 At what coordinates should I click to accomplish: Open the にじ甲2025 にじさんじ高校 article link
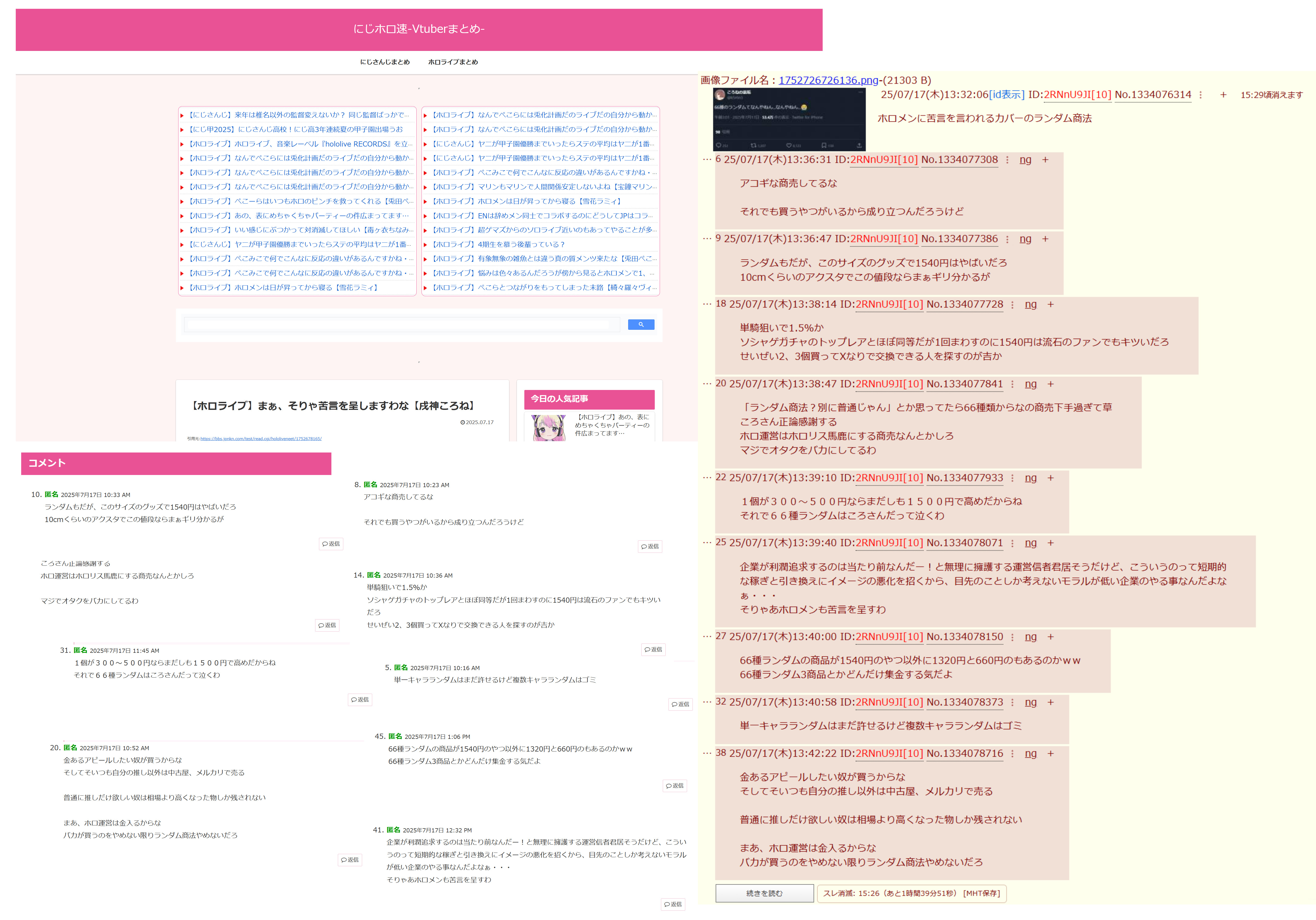pos(296,130)
